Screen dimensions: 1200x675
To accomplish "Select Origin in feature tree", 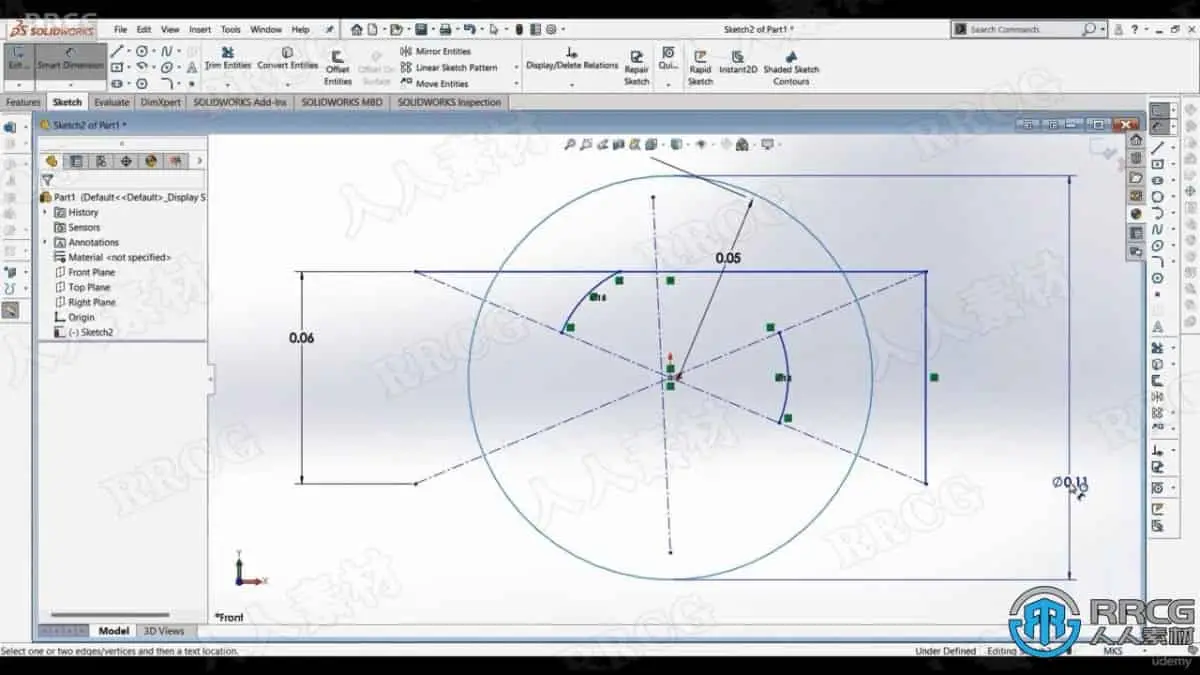I will [x=75, y=317].
